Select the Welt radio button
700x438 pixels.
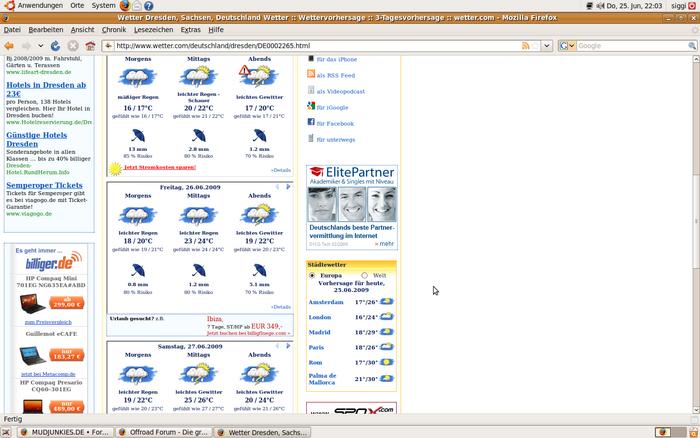[364, 275]
